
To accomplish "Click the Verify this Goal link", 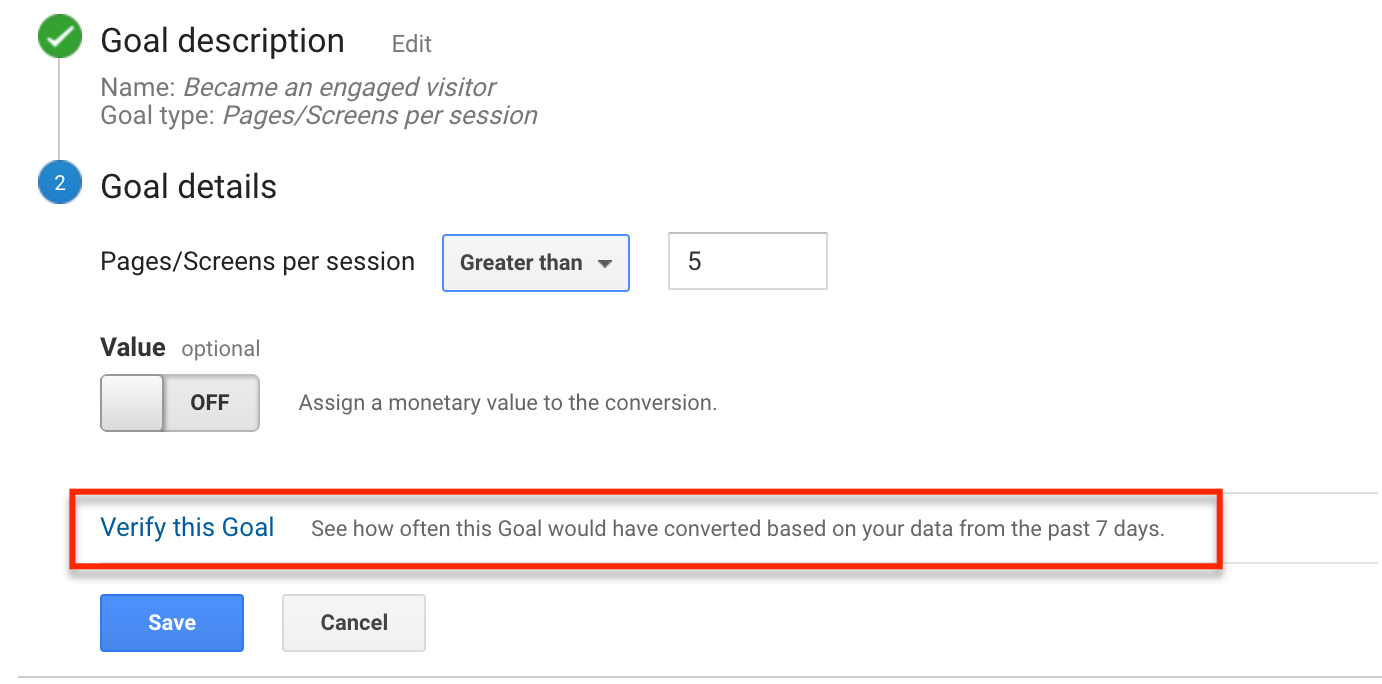I will point(188,528).
